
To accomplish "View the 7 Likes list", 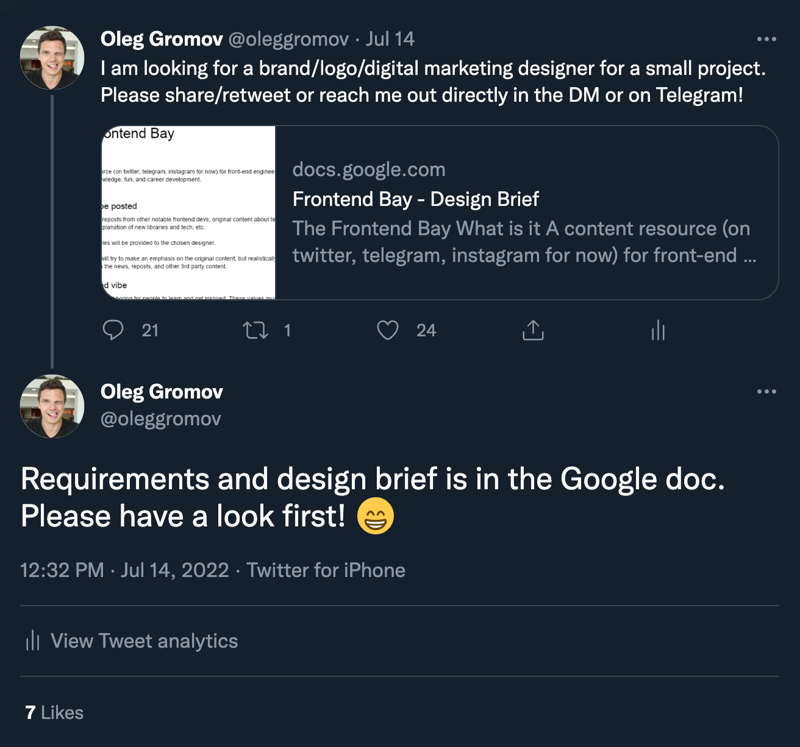I will coord(54,712).
